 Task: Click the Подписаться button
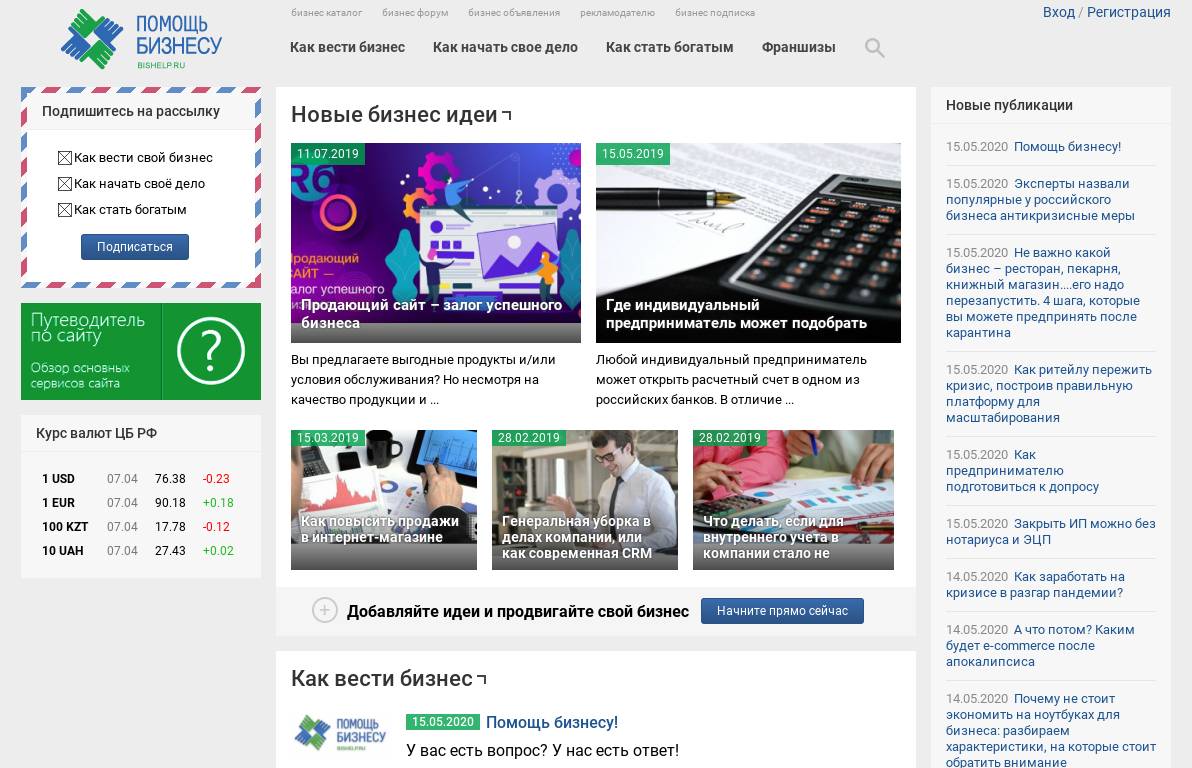click(x=135, y=246)
